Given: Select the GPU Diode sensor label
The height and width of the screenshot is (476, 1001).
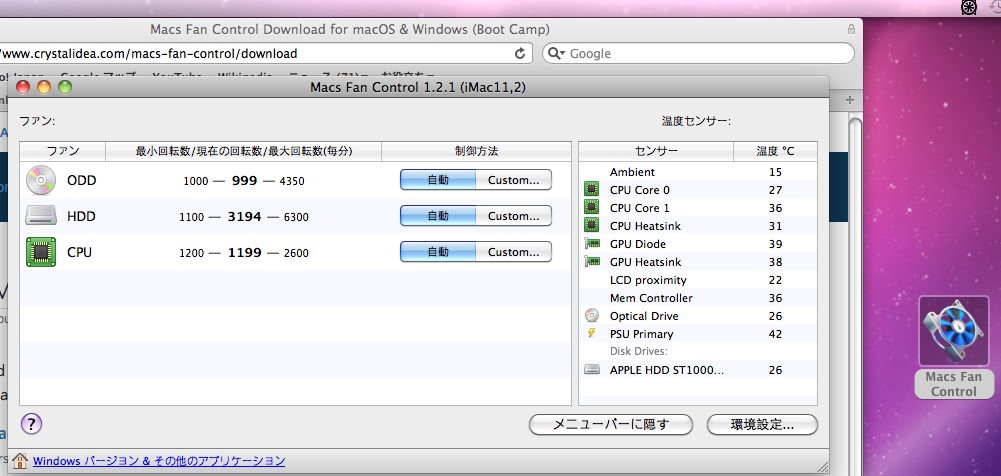Looking at the screenshot, I should click(x=638, y=244).
